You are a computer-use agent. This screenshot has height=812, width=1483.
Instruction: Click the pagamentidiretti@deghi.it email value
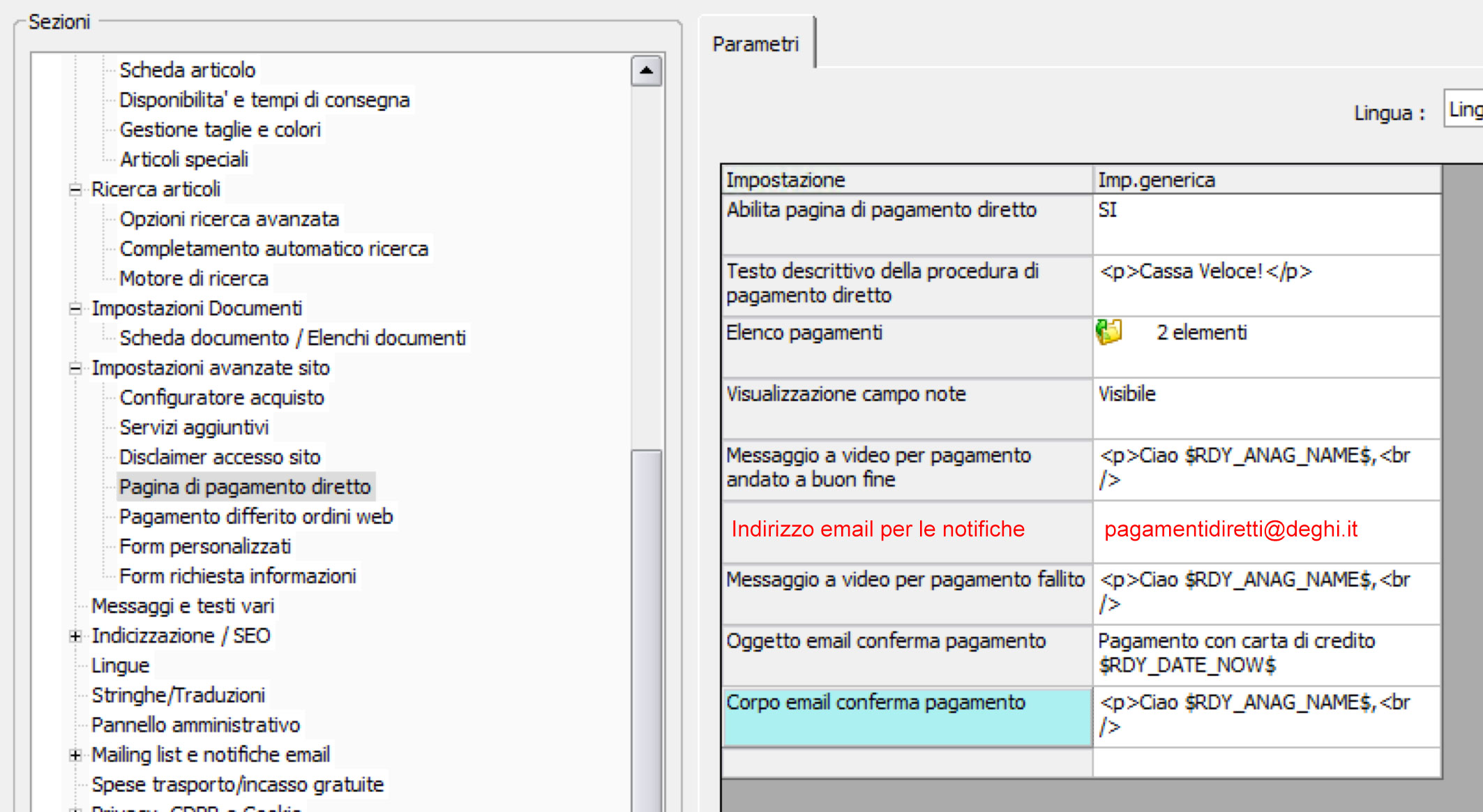[1230, 529]
